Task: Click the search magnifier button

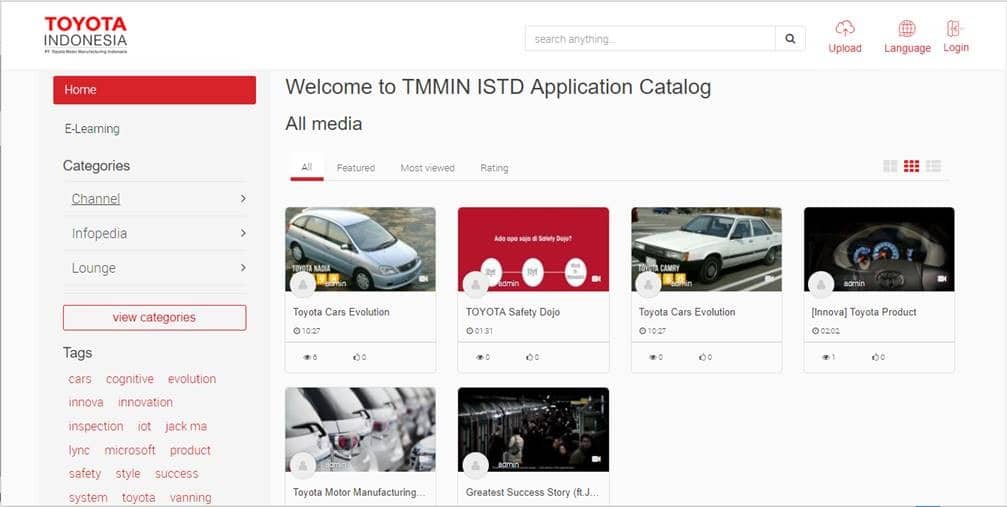Action: click(x=790, y=39)
